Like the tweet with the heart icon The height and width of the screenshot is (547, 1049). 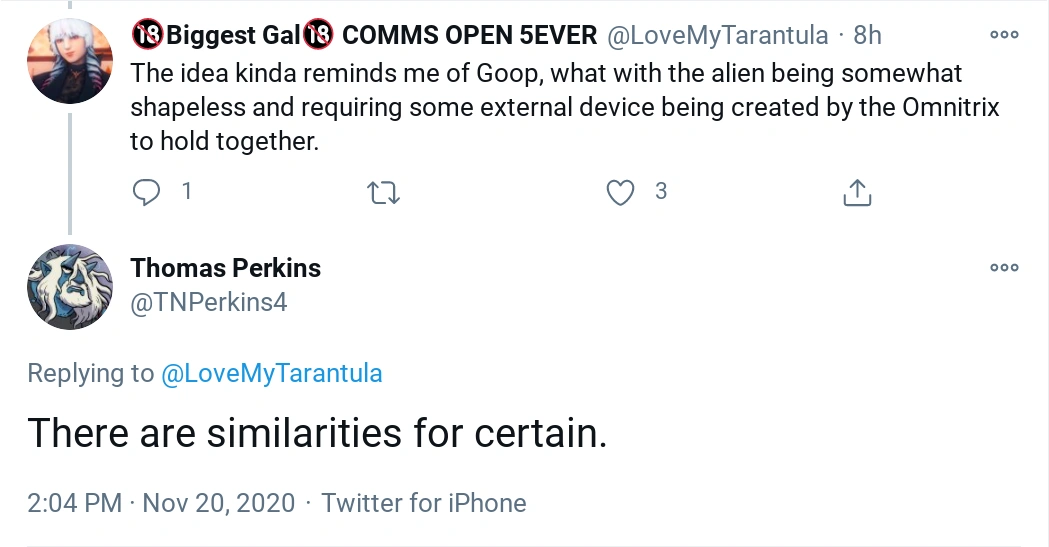(x=621, y=192)
